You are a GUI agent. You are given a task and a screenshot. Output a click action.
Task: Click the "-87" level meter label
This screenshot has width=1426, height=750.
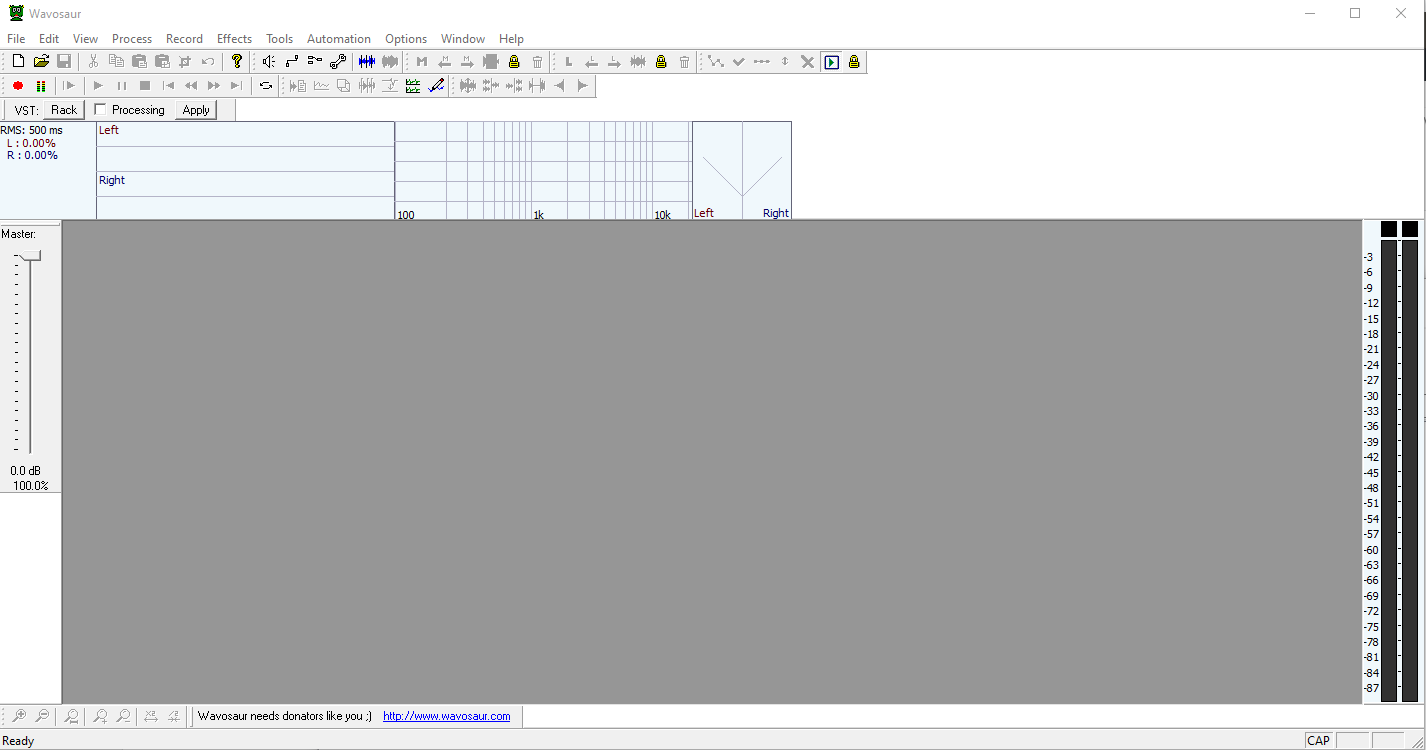tap(1371, 688)
